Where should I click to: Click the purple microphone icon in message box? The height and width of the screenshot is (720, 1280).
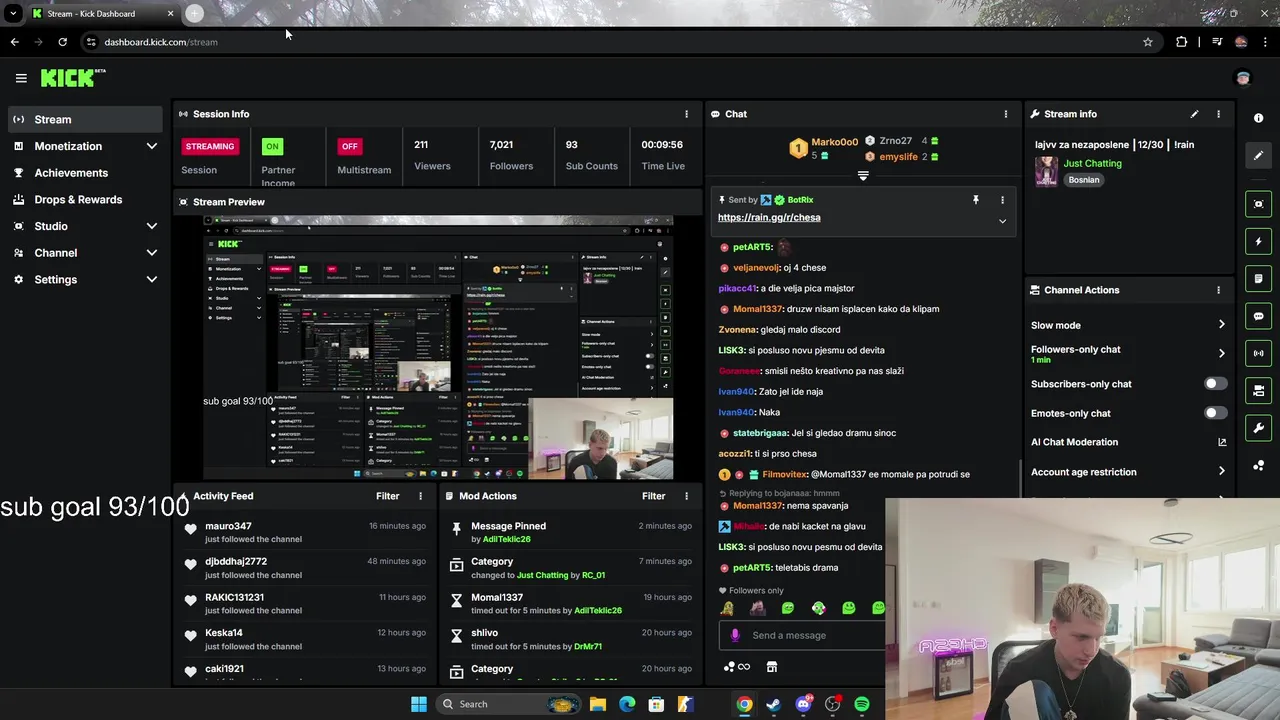coord(735,635)
